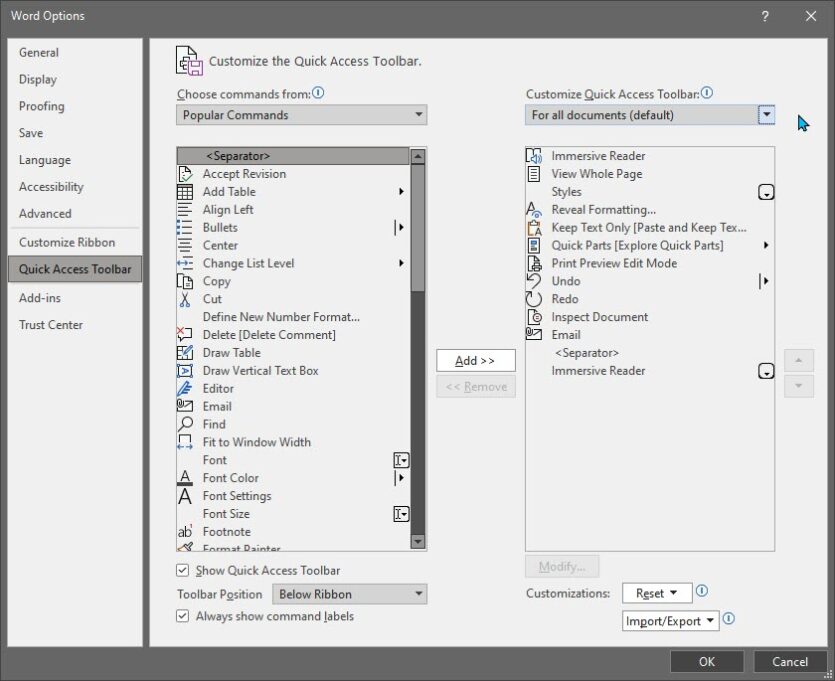Toggle Show Quick Access Toolbar checkbox
The width and height of the screenshot is (835, 681).
coord(183,570)
